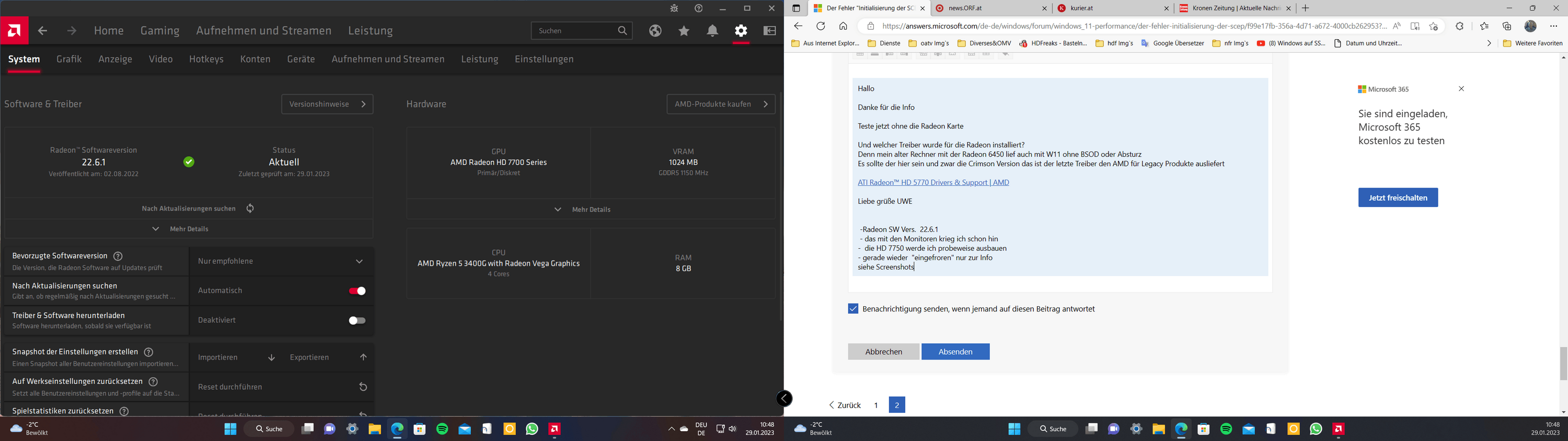Open a new tab in Edge

coord(1305,8)
